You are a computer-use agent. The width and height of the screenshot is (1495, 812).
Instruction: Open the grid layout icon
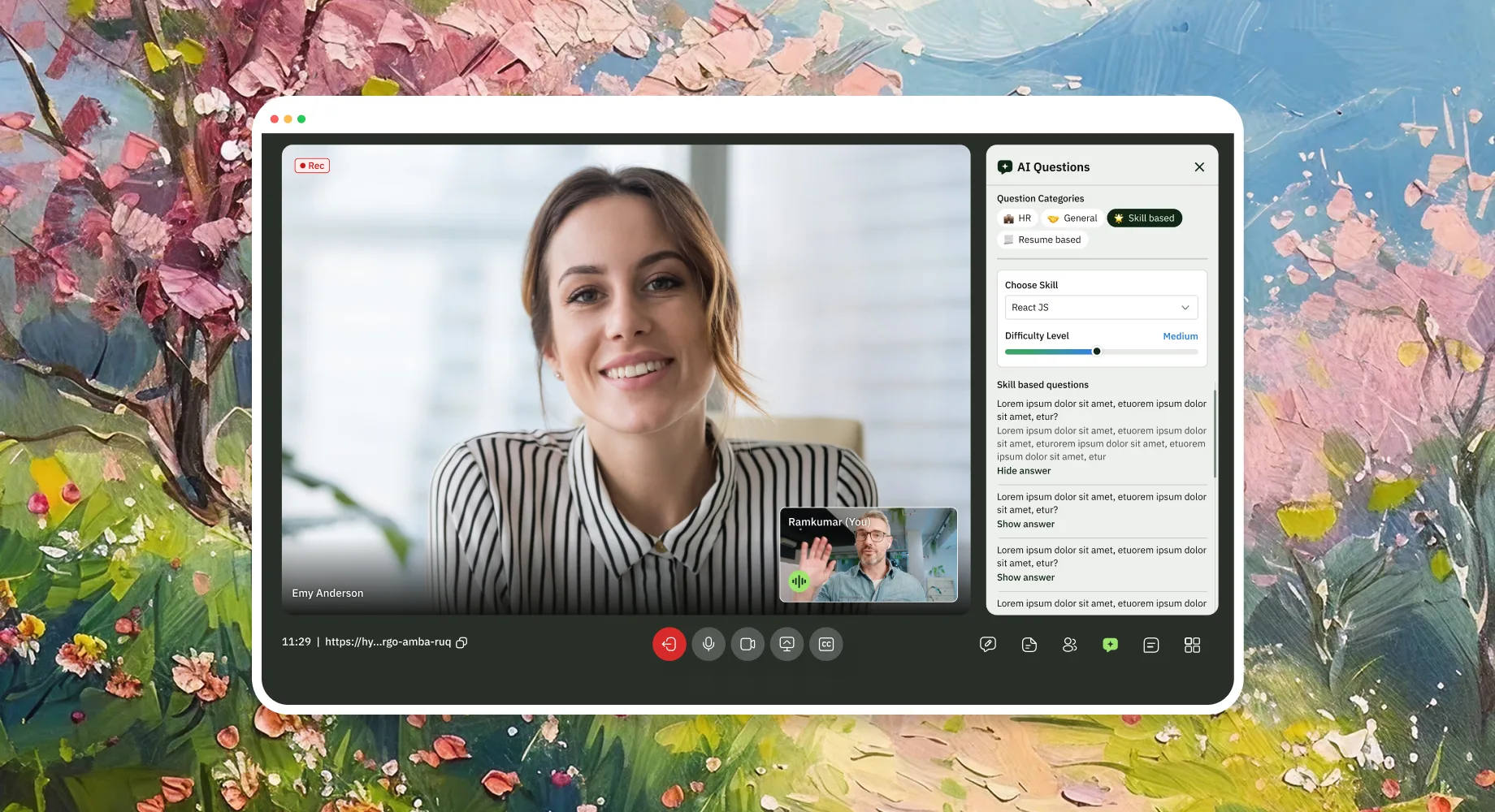click(x=1192, y=645)
